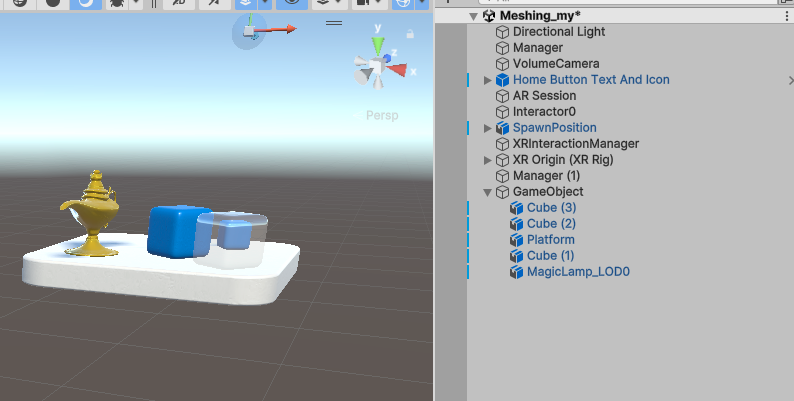The height and width of the screenshot is (401, 794).
Task: Click the orientation gizmo center cube
Action: 376,66
